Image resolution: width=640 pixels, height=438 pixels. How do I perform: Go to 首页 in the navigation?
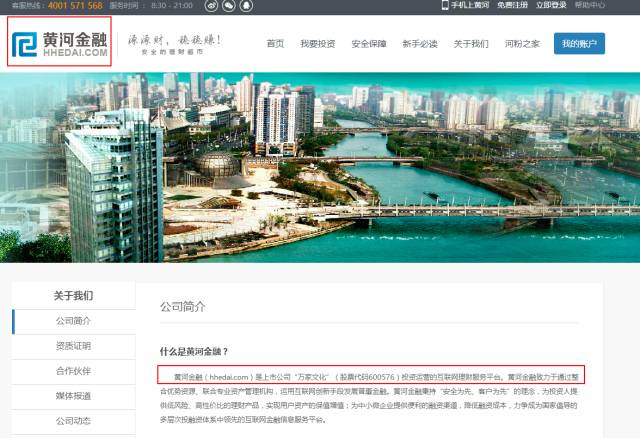pyautogui.click(x=275, y=44)
